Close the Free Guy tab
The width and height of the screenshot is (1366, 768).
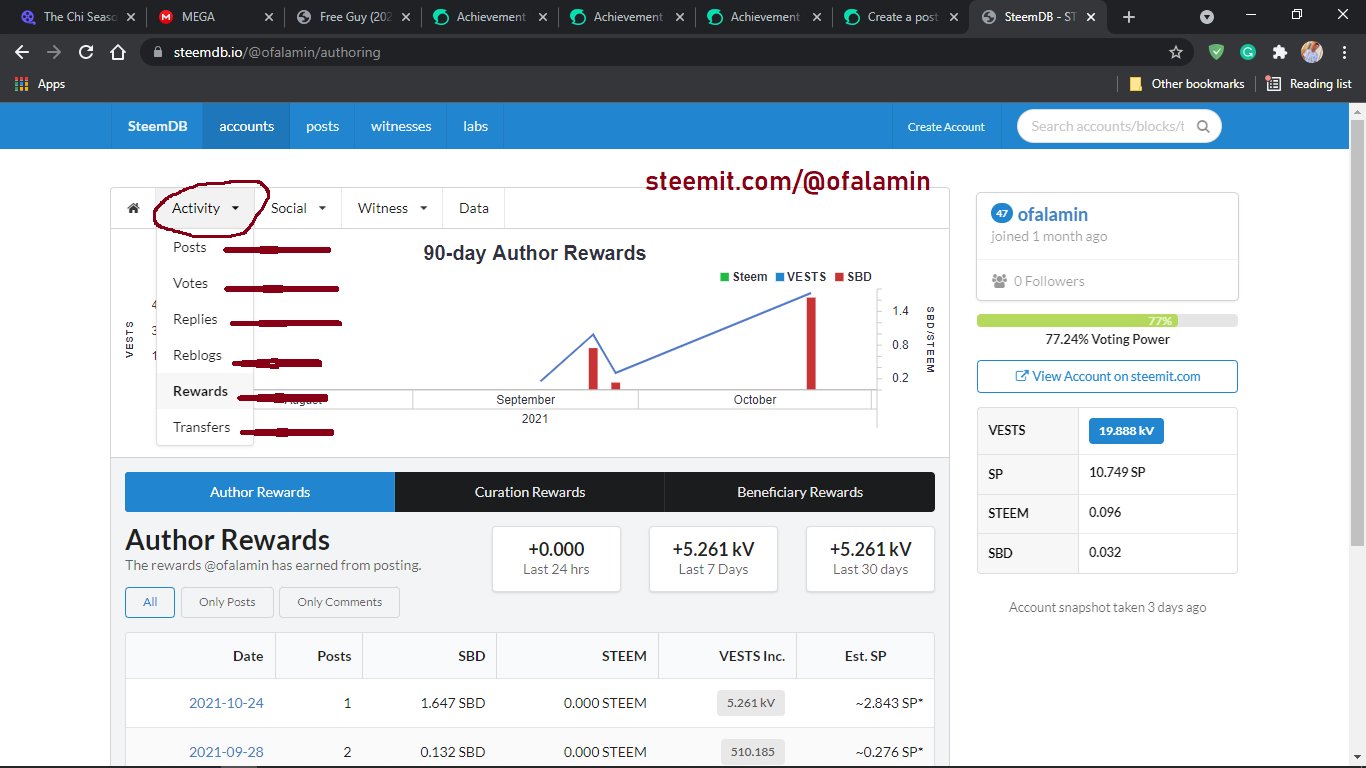point(405,17)
